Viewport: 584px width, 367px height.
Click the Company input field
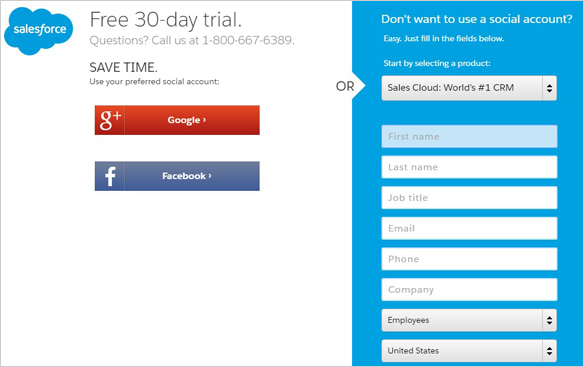[469, 290]
